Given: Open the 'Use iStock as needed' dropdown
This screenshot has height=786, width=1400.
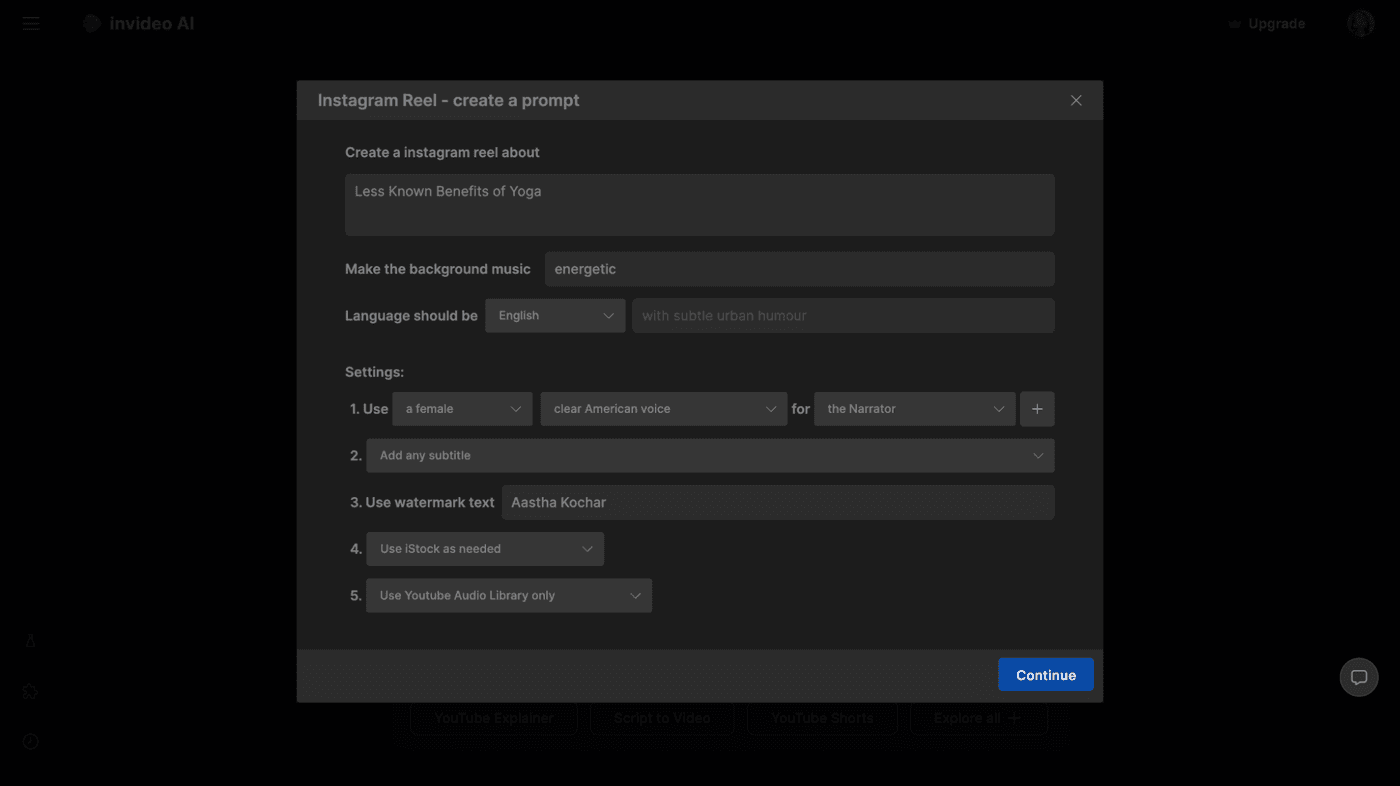Looking at the screenshot, I should [x=485, y=549].
